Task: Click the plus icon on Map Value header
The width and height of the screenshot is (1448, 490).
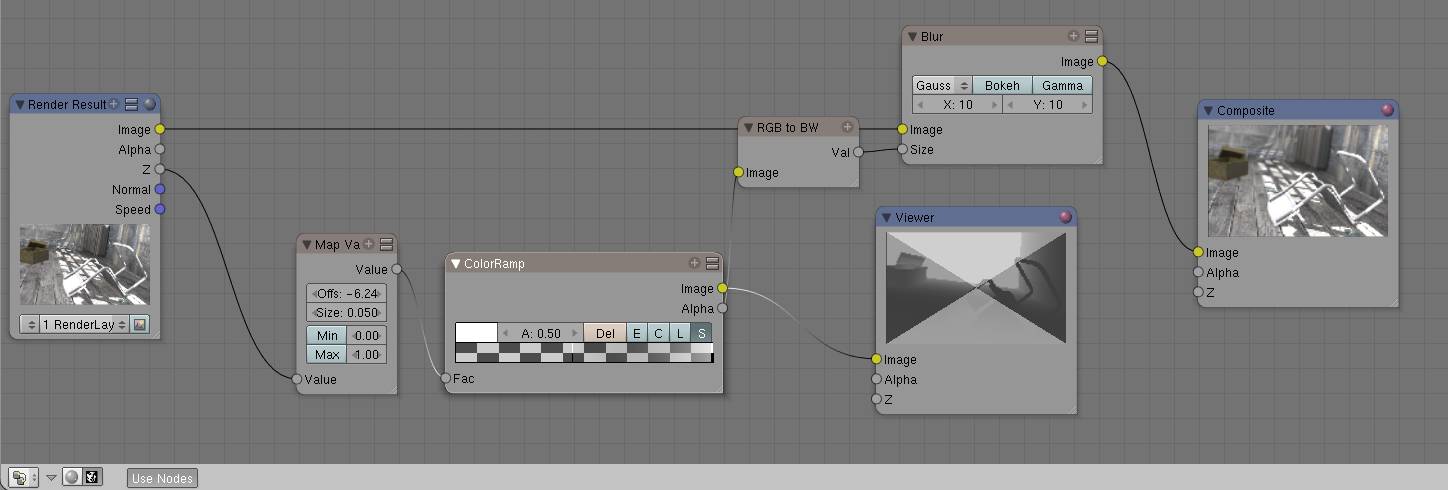Action: (x=369, y=243)
